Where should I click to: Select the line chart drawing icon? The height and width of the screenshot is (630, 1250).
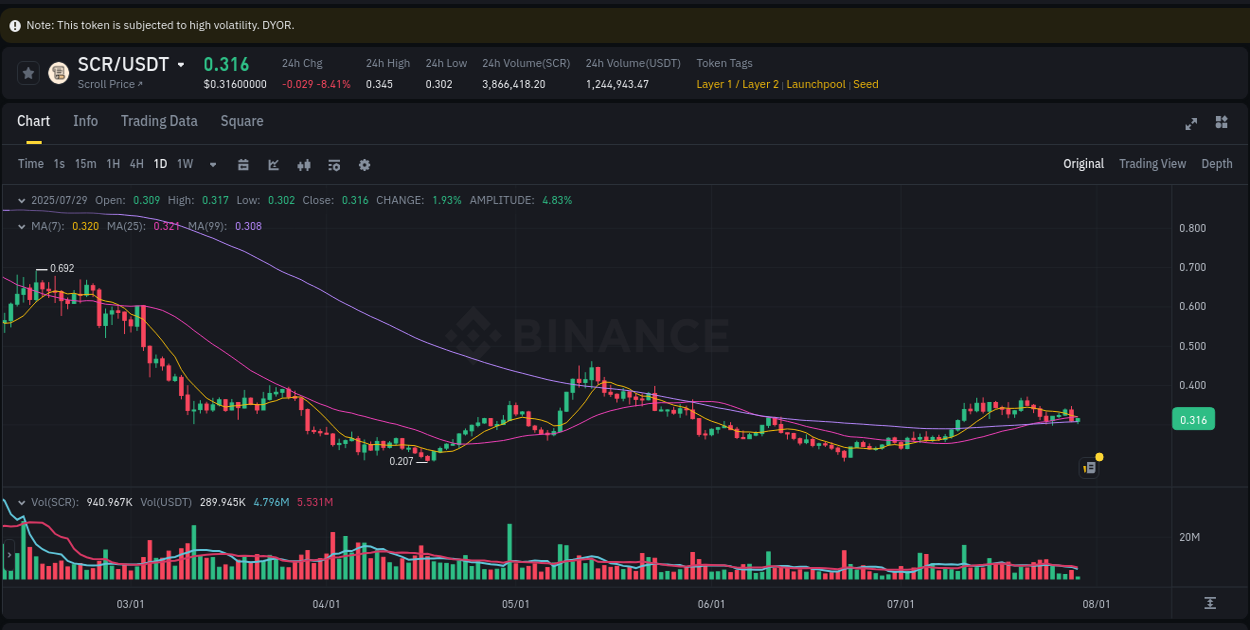coord(273,164)
